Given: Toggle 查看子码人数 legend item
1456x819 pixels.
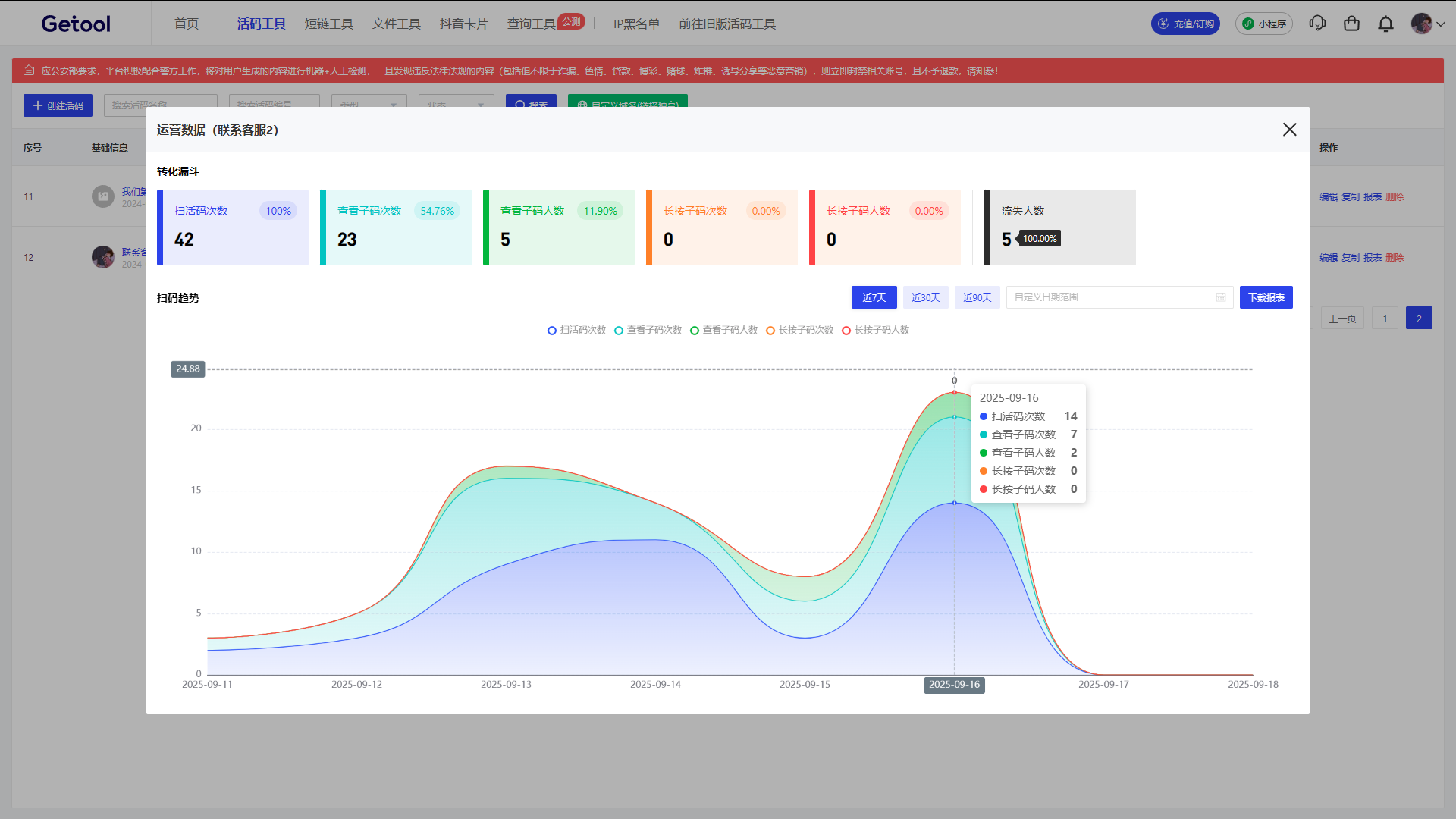Looking at the screenshot, I should point(724,330).
